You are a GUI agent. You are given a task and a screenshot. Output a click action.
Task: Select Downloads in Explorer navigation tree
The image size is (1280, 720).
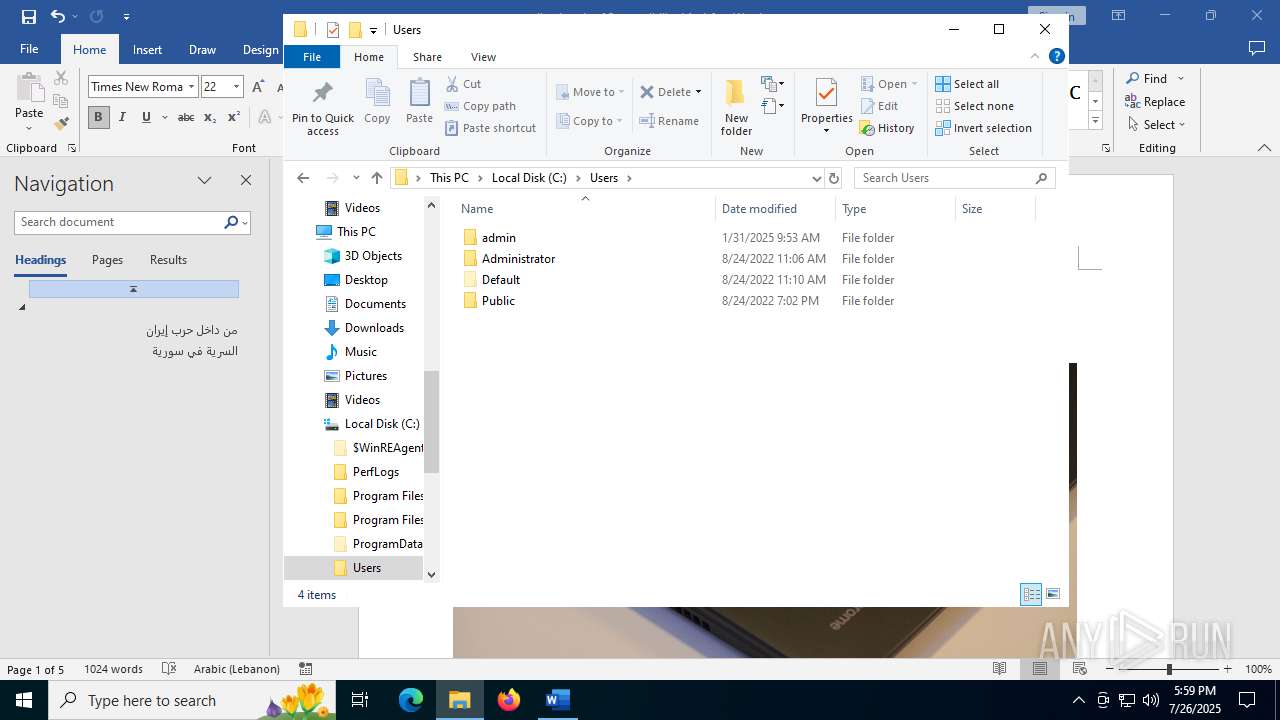click(x=374, y=328)
